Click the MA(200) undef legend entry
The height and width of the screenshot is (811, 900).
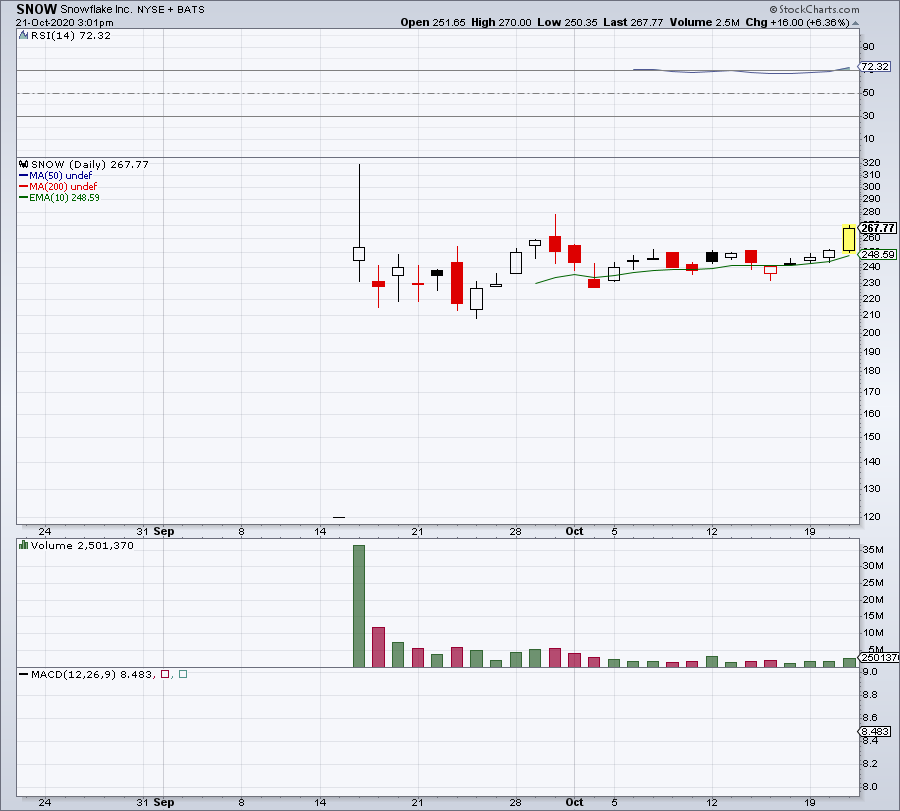click(x=63, y=187)
